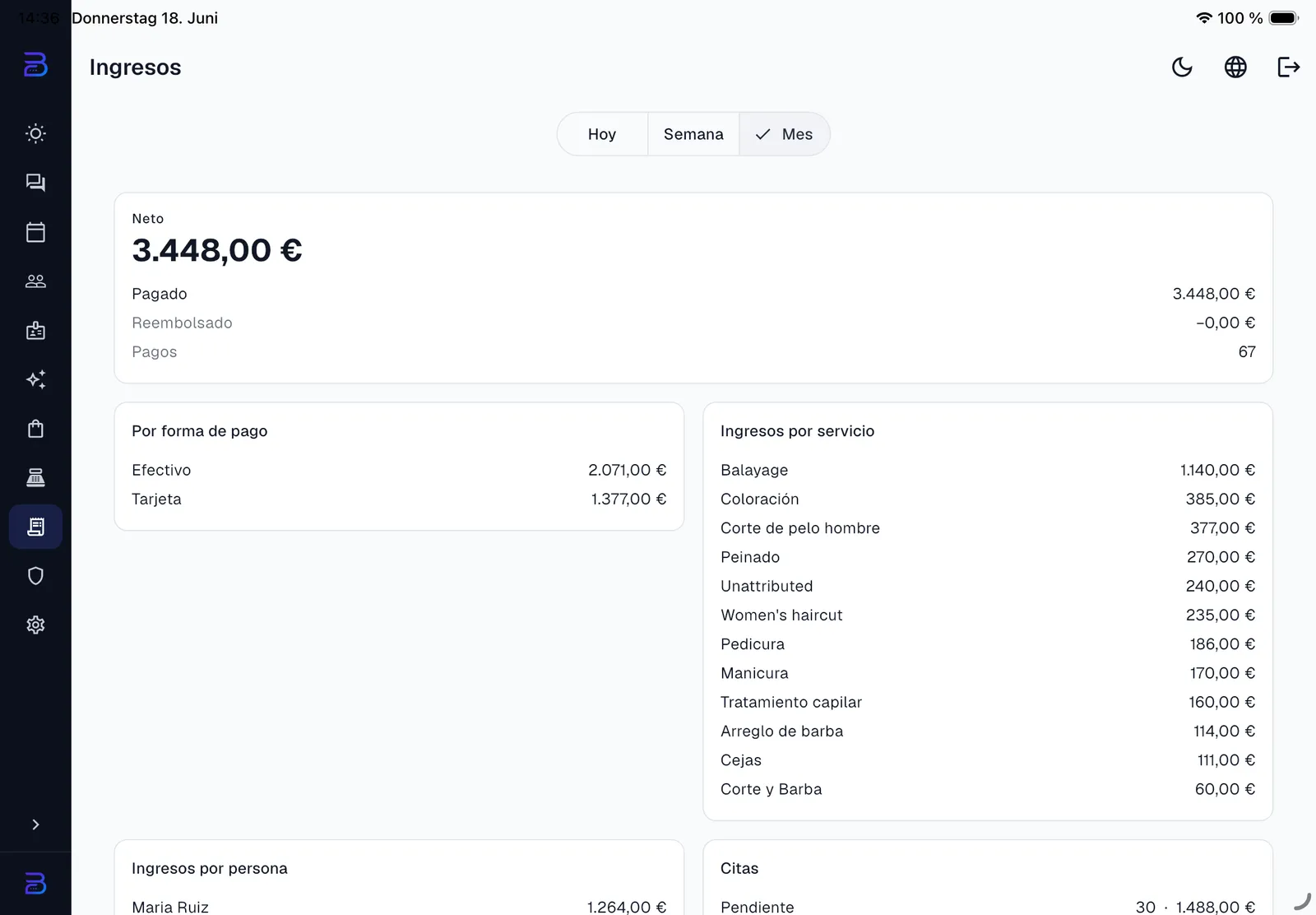This screenshot has height=915, width=1316.
Task: Click the app logo at sidebar top
Action: coord(35,64)
